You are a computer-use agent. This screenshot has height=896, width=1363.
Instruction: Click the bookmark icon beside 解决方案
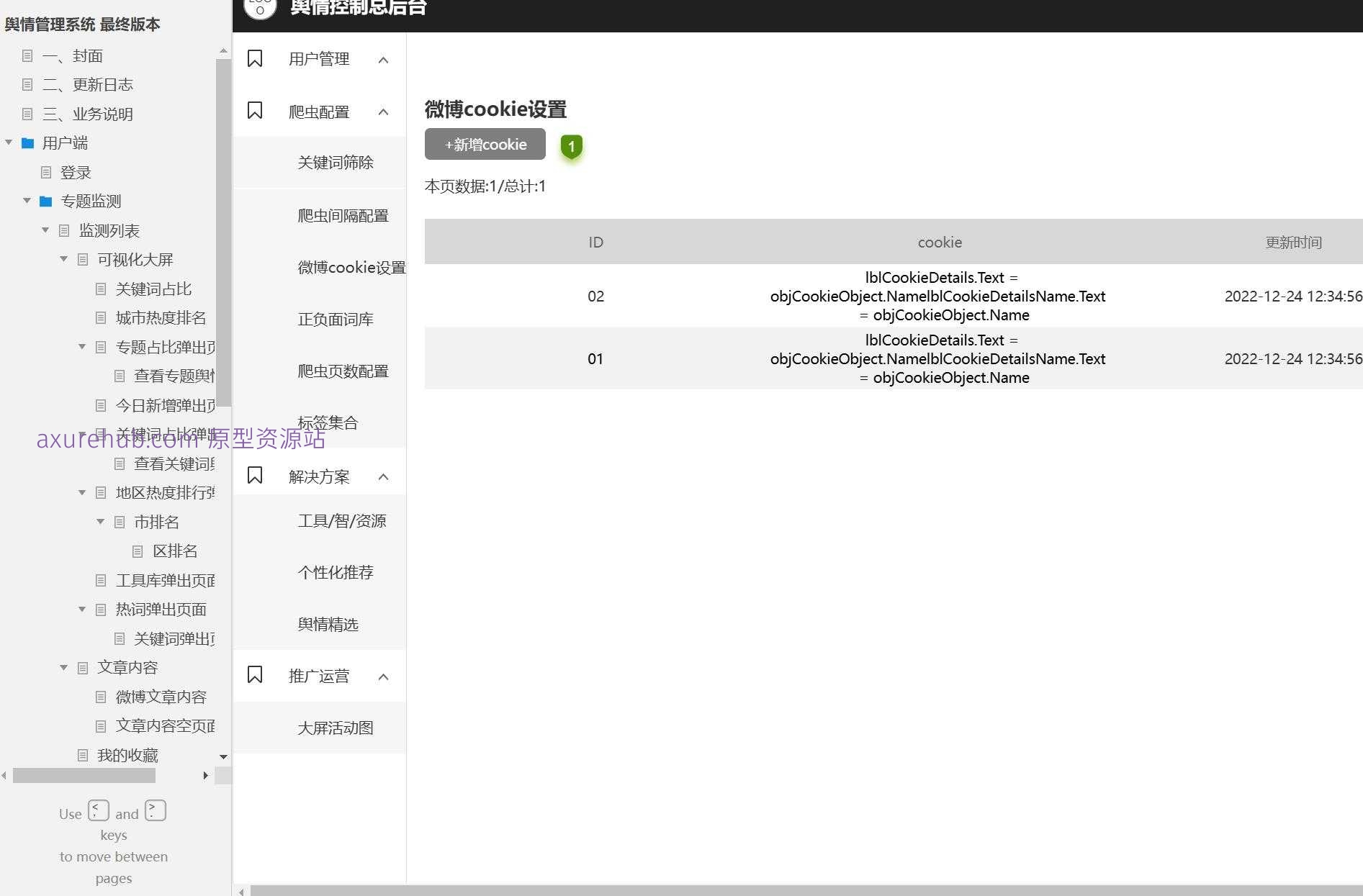tap(255, 475)
